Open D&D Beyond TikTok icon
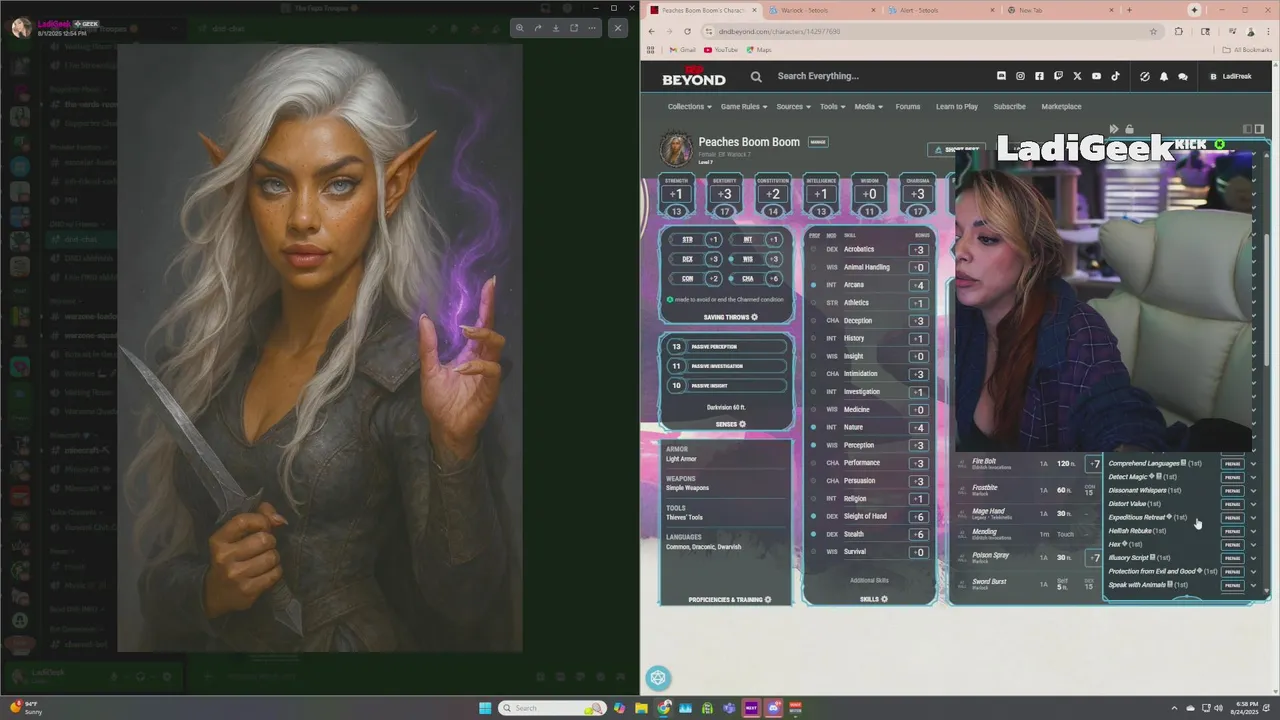 tap(1115, 76)
